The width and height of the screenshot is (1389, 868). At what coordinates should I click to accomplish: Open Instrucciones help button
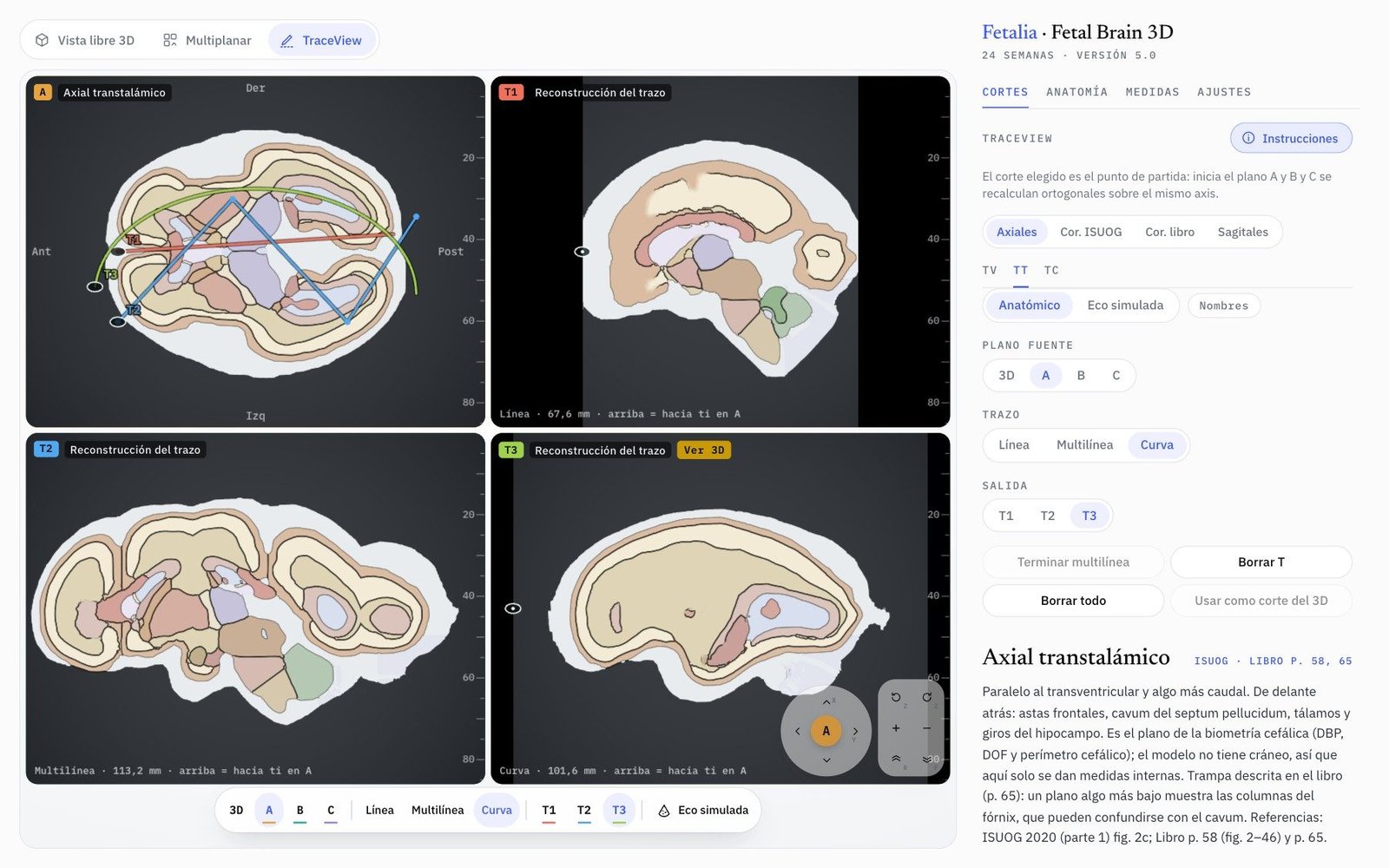(1291, 138)
